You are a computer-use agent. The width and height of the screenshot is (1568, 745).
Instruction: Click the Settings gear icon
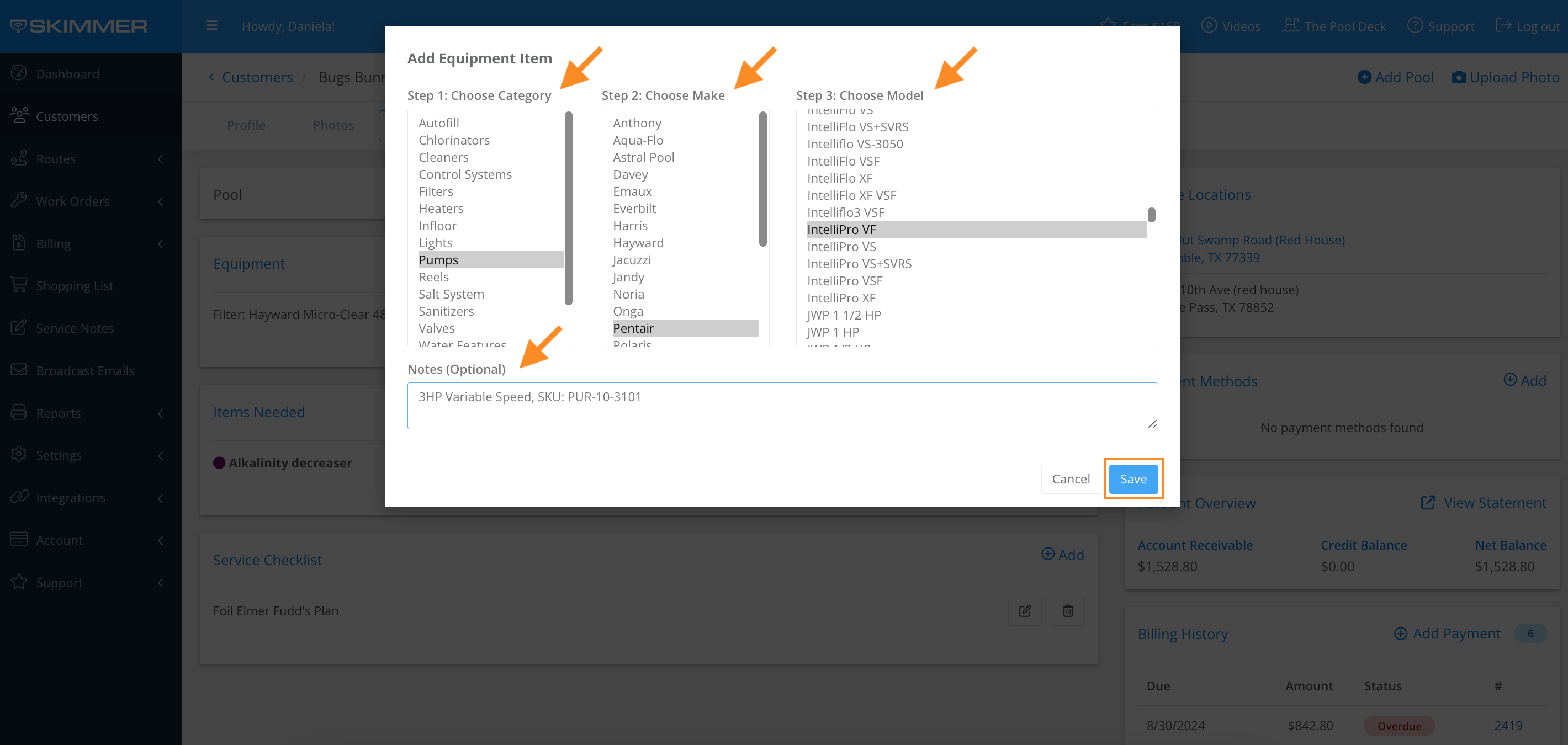click(x=19, y=454)
